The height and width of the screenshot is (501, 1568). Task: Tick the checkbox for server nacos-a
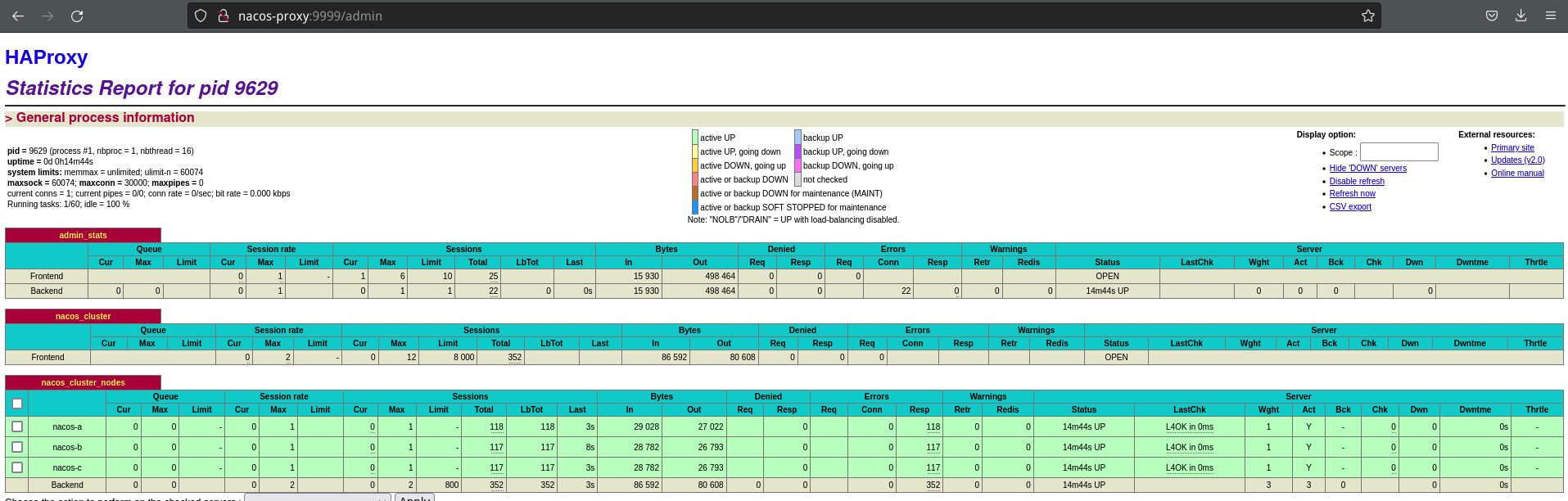(17, 427)
